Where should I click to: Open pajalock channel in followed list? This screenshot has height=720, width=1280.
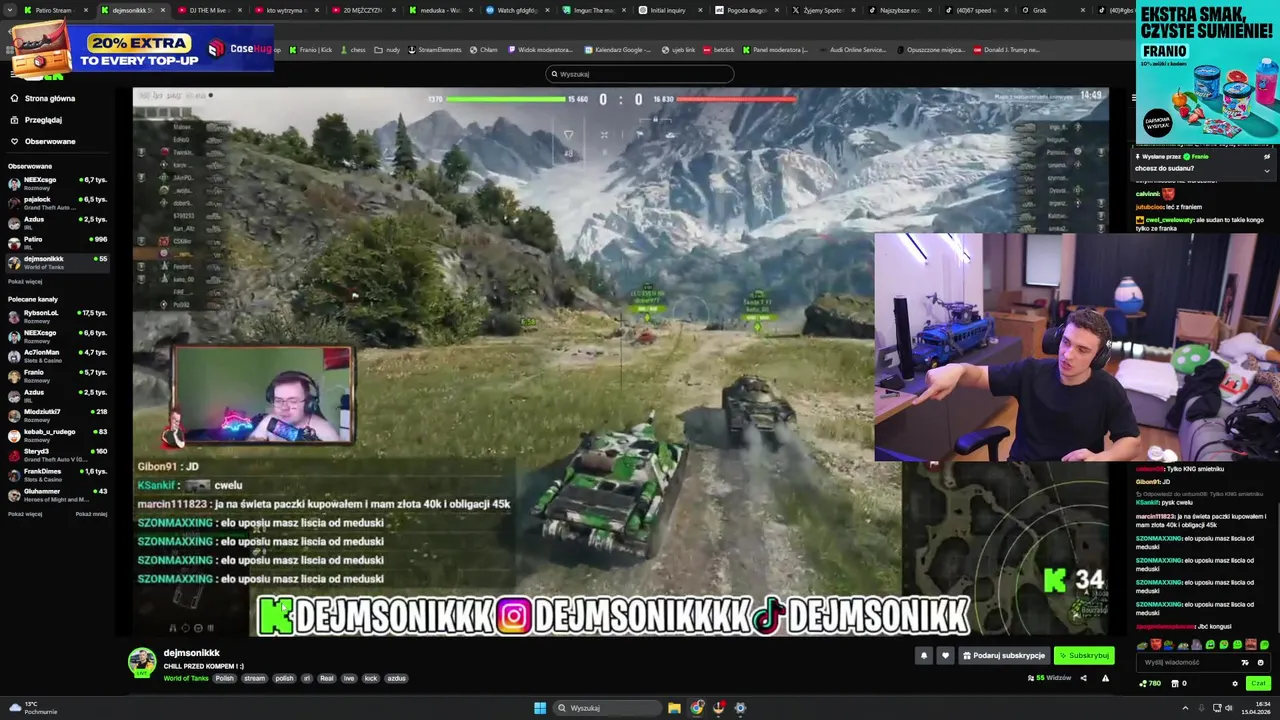coord(57,203)
